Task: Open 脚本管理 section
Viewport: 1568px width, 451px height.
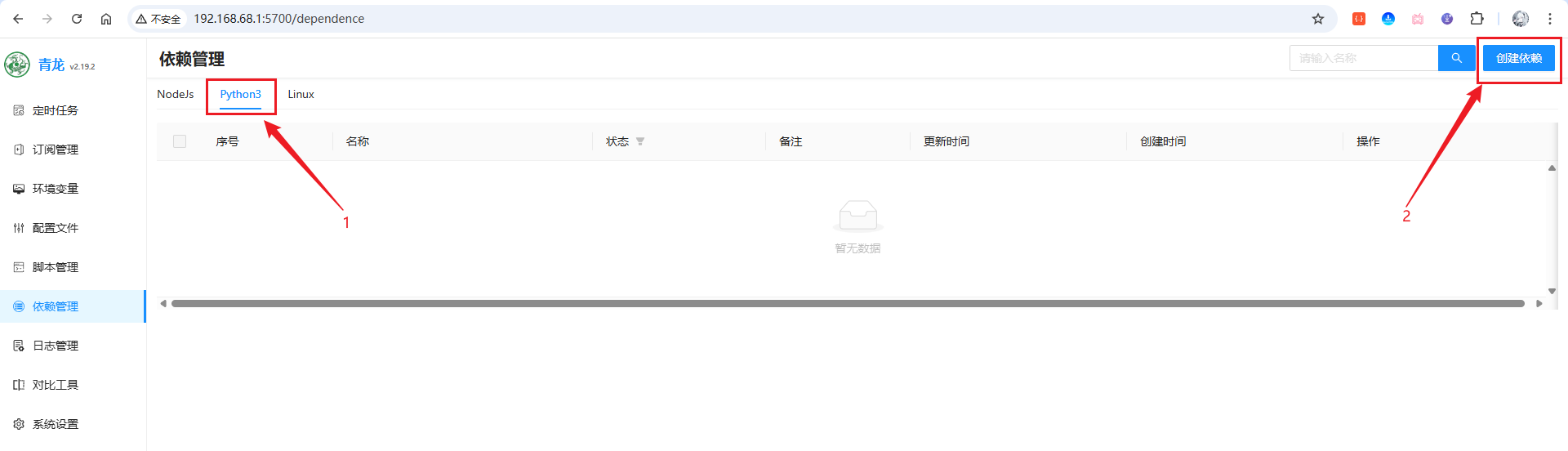Action: [55, 267]
